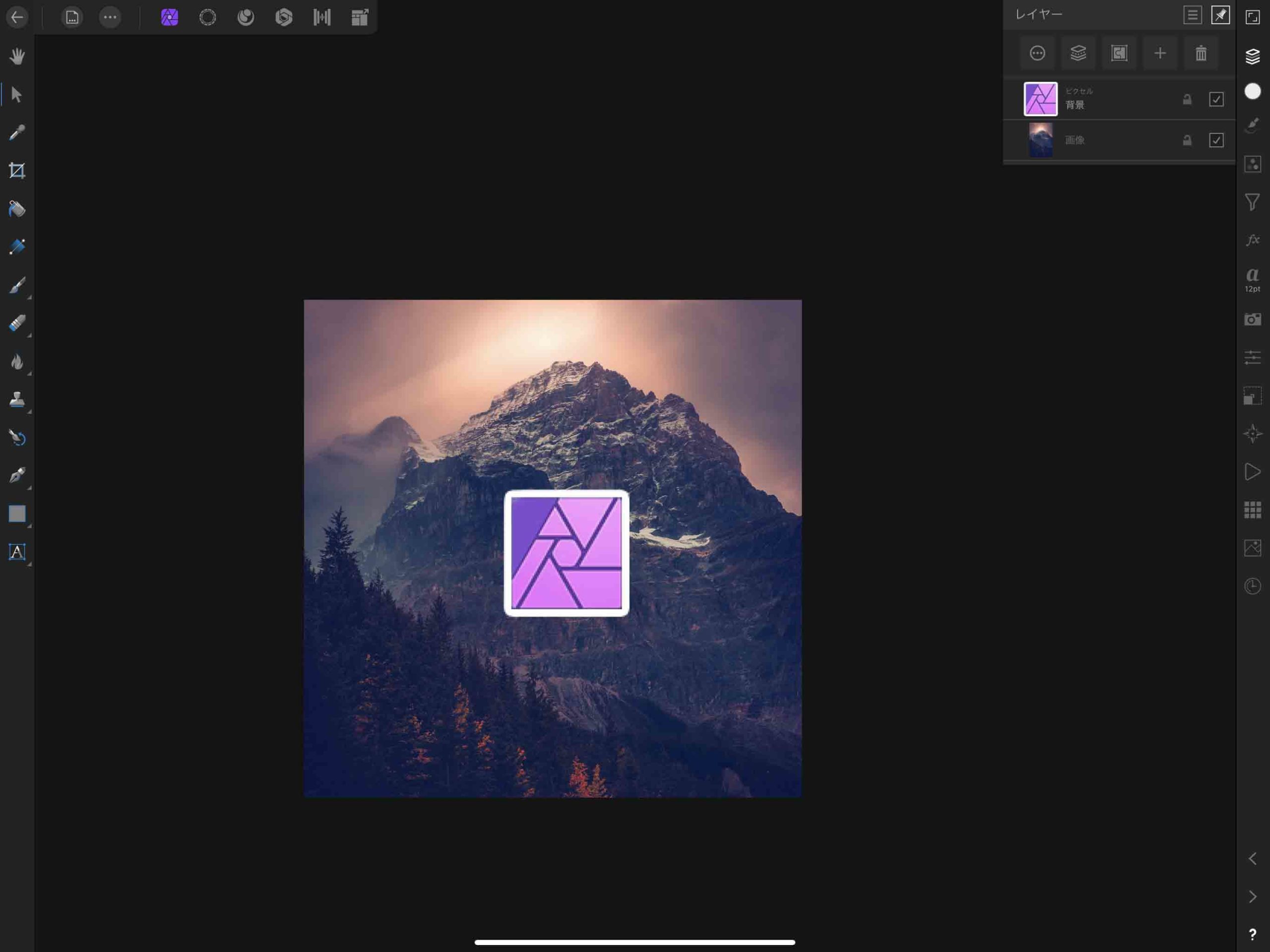Select the Clone stamp tool
This screenshot has width=1270, height=952.
tap(17, 400)
